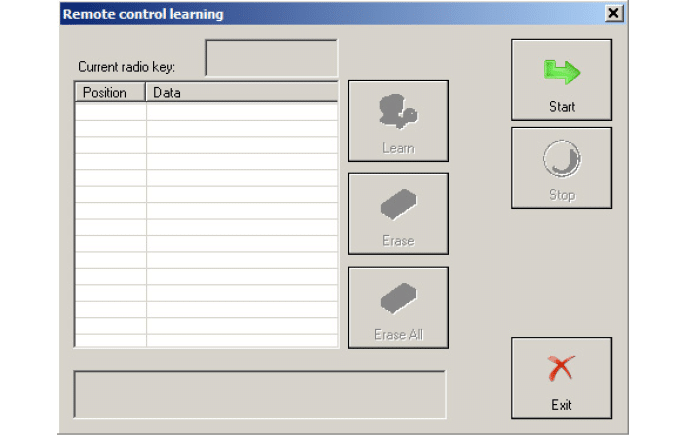Click the head-and-key Learn icon
This screenshot has width=687, height=435.
pos(398,112)
